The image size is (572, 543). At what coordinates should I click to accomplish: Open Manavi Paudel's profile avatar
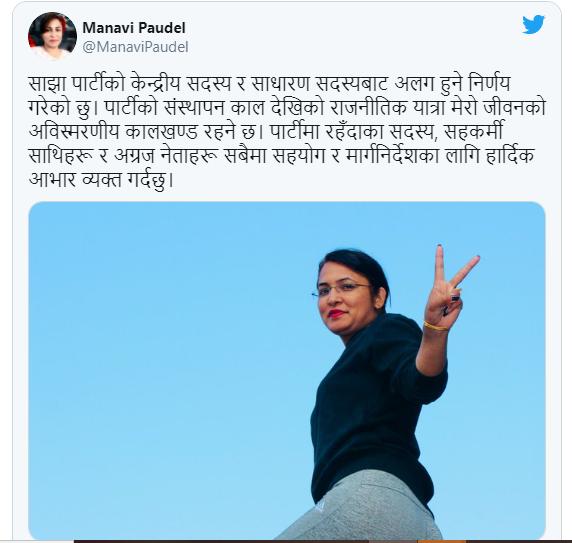point(52,36)
